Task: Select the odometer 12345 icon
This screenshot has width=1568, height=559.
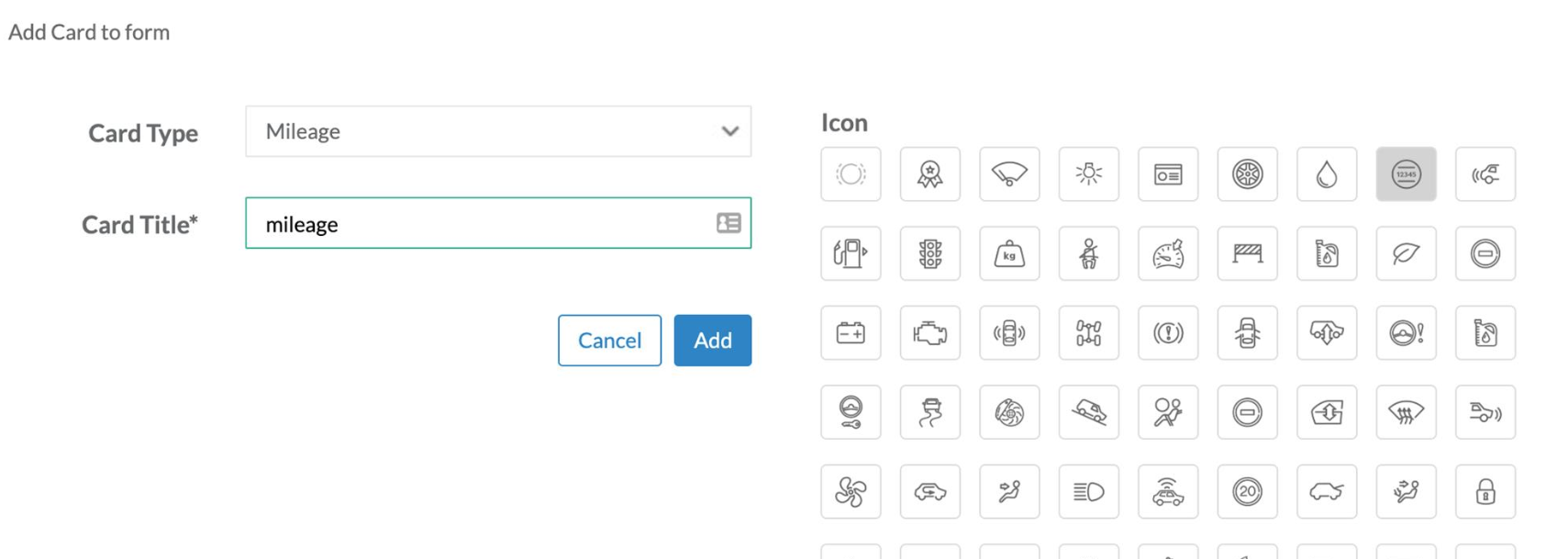Action: click(1406, 174)
